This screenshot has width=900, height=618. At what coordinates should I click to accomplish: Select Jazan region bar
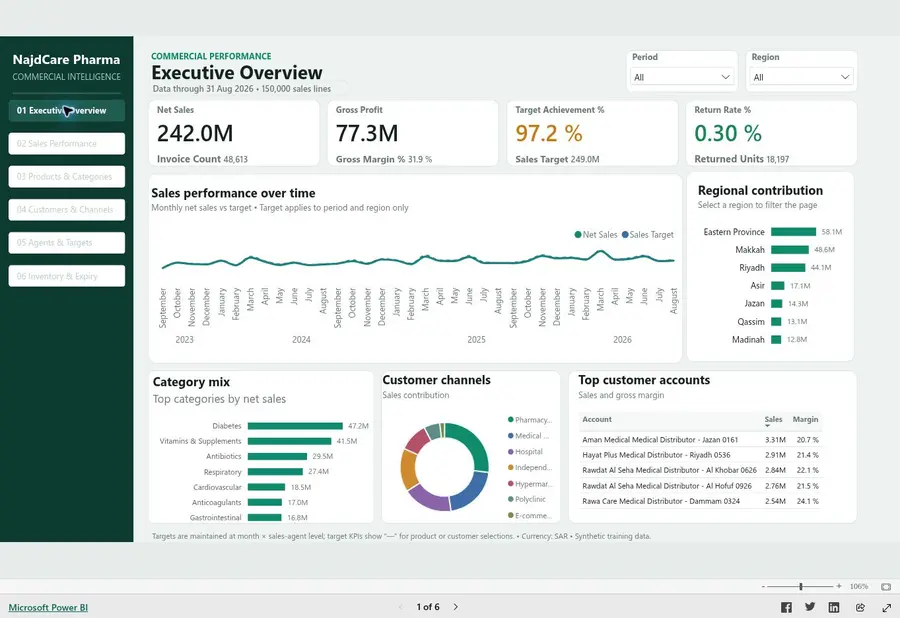click(x=777, y=304)
